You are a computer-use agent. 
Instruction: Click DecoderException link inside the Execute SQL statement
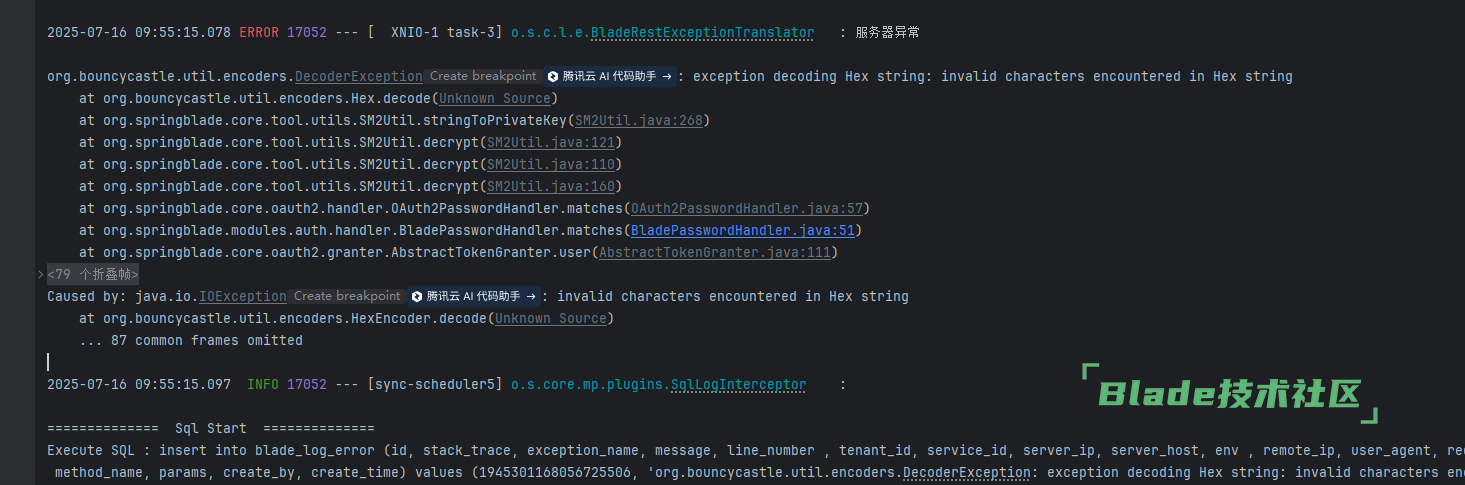(966, 472)
